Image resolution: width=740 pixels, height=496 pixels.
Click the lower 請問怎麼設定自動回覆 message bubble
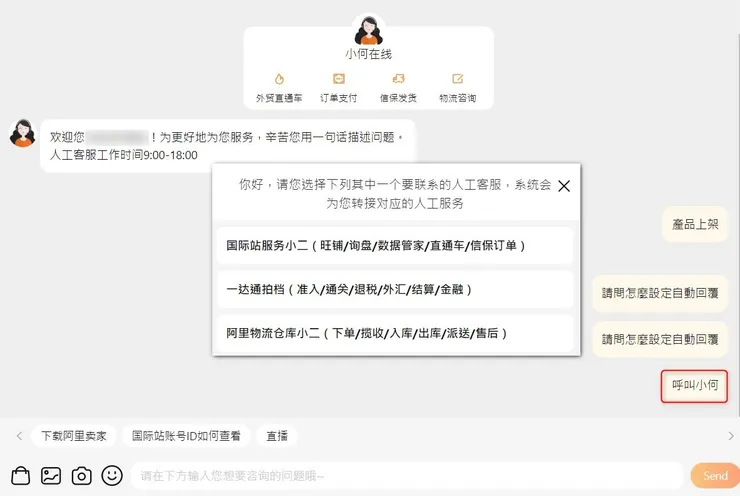pyautogui.click(x=660, y=339)
